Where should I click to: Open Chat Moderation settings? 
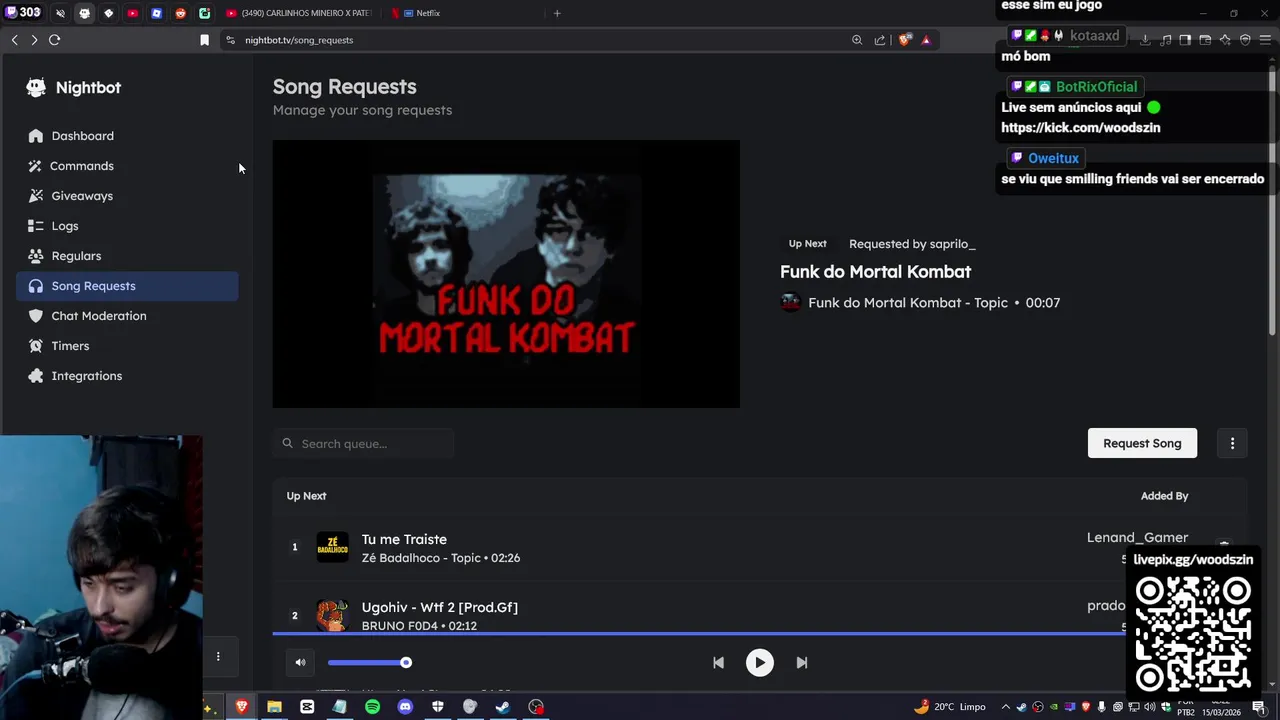127,316
